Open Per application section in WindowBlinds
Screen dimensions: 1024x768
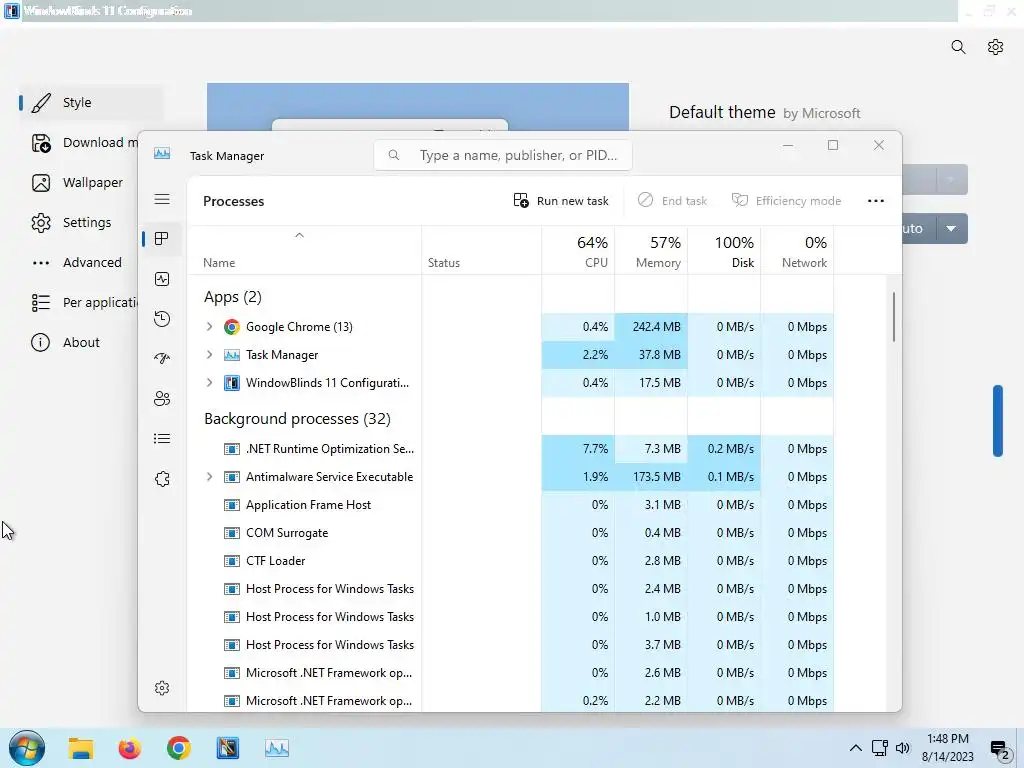pos(85,302)
